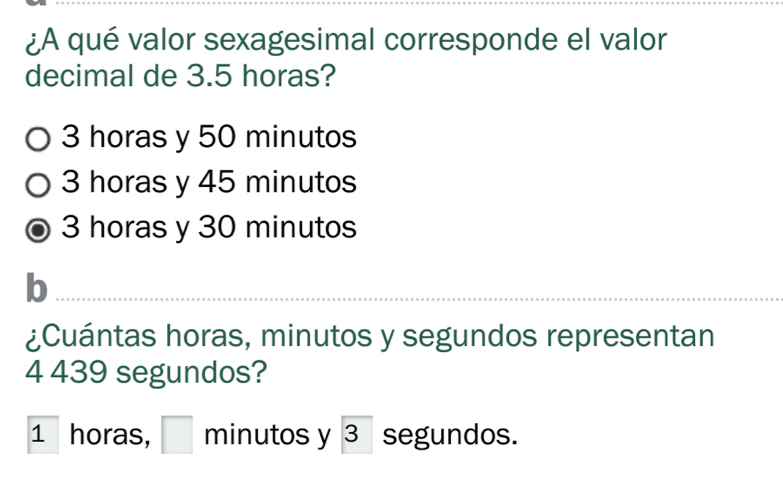Viewport: 783px width, 481px height.
Task: Click the section letter "b" heading
Action: (36, 288)
